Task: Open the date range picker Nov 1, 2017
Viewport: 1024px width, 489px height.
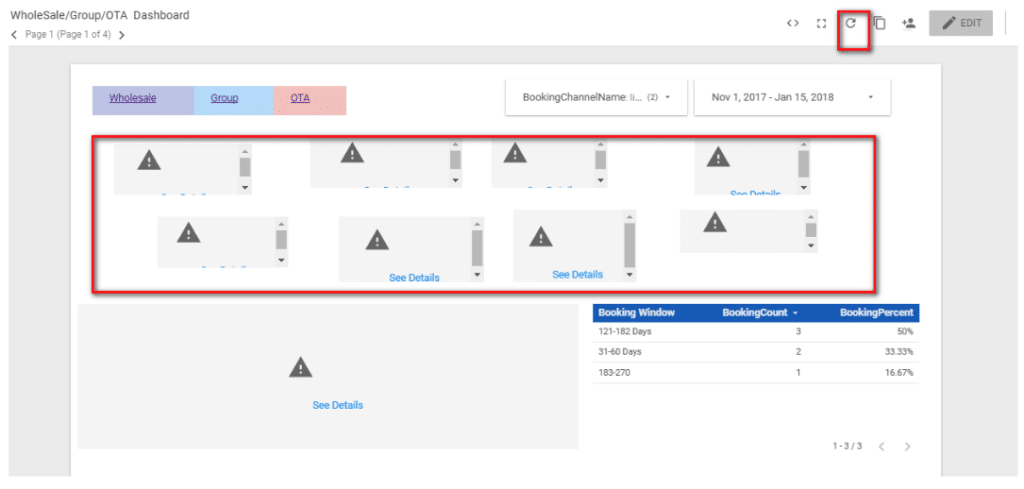Action: pyautogui.click(x=792, y=97)
